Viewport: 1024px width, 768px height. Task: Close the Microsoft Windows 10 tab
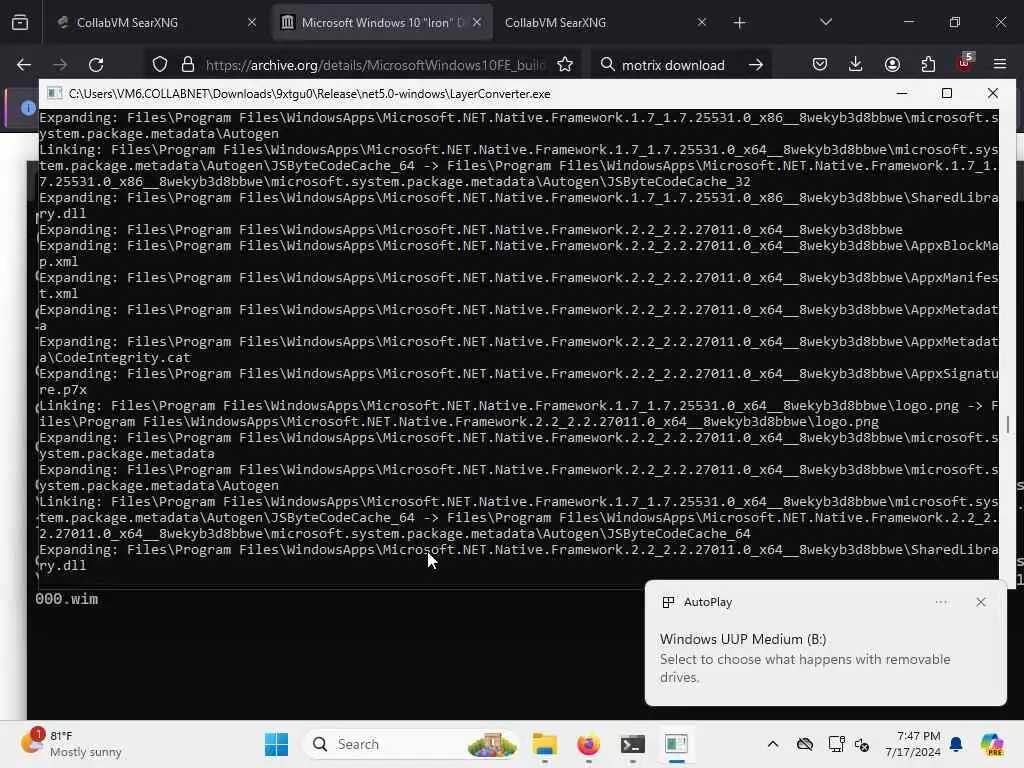click(477, 22)
